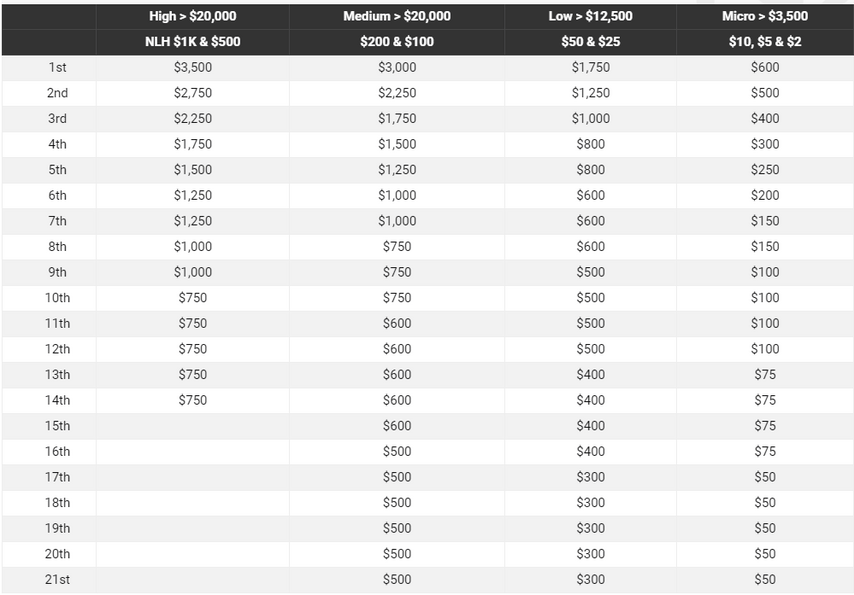The image size is (854, 595).
Task: Click the High > $20,000 column header
Action: 193,16
